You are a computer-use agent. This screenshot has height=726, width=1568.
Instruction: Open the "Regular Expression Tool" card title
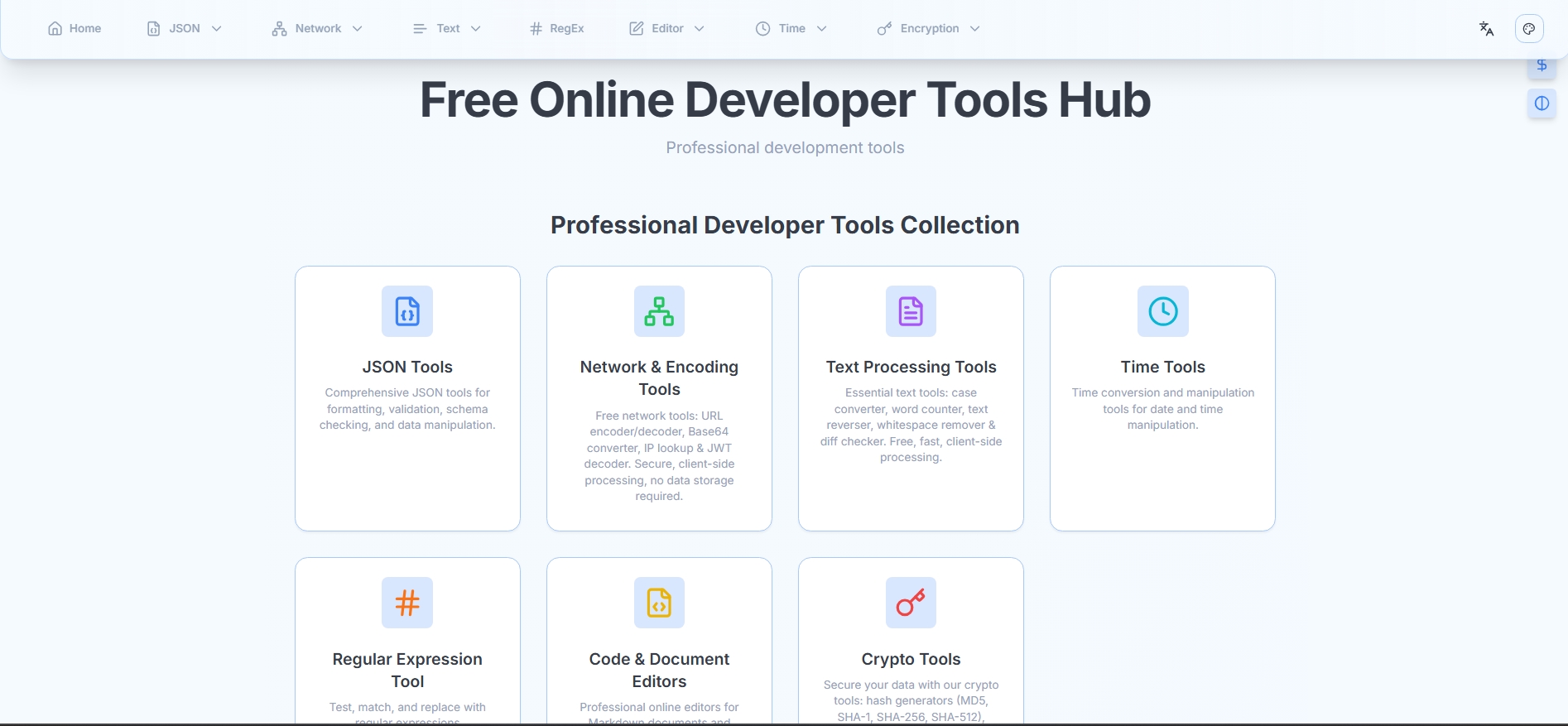[407, 671]
